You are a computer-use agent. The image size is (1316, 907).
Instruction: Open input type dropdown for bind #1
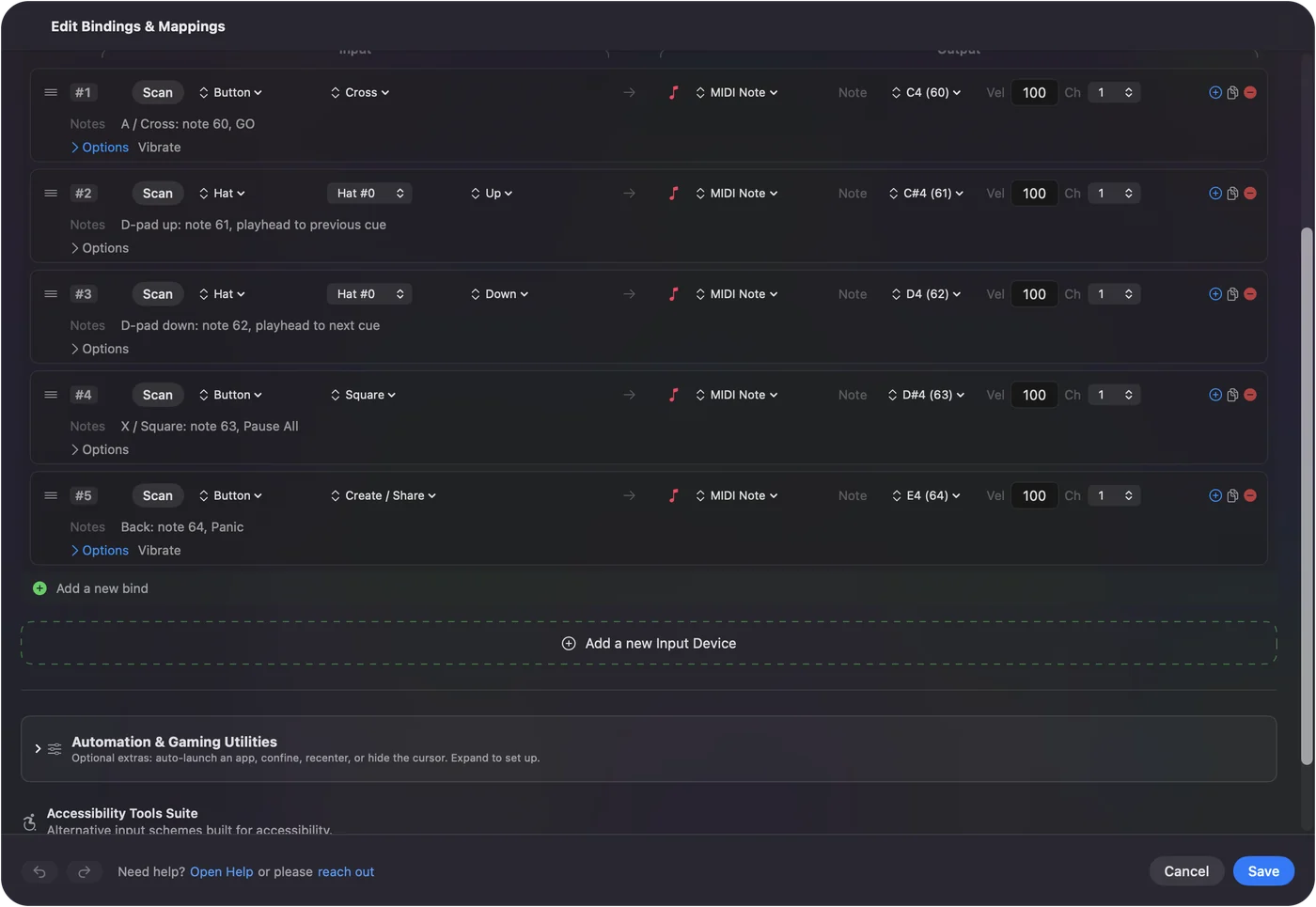click(230, 92)
